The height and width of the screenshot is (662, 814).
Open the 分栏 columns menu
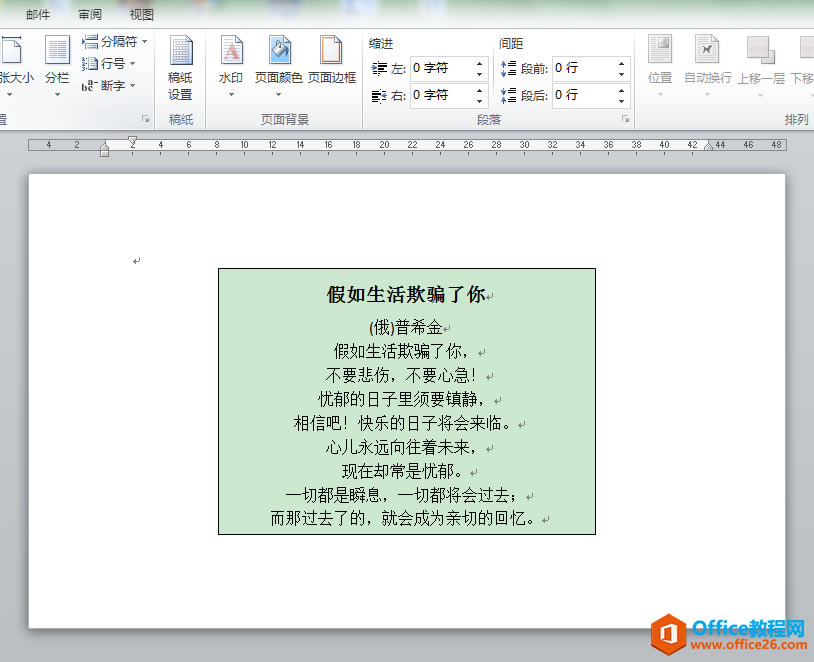click(57, 66)
